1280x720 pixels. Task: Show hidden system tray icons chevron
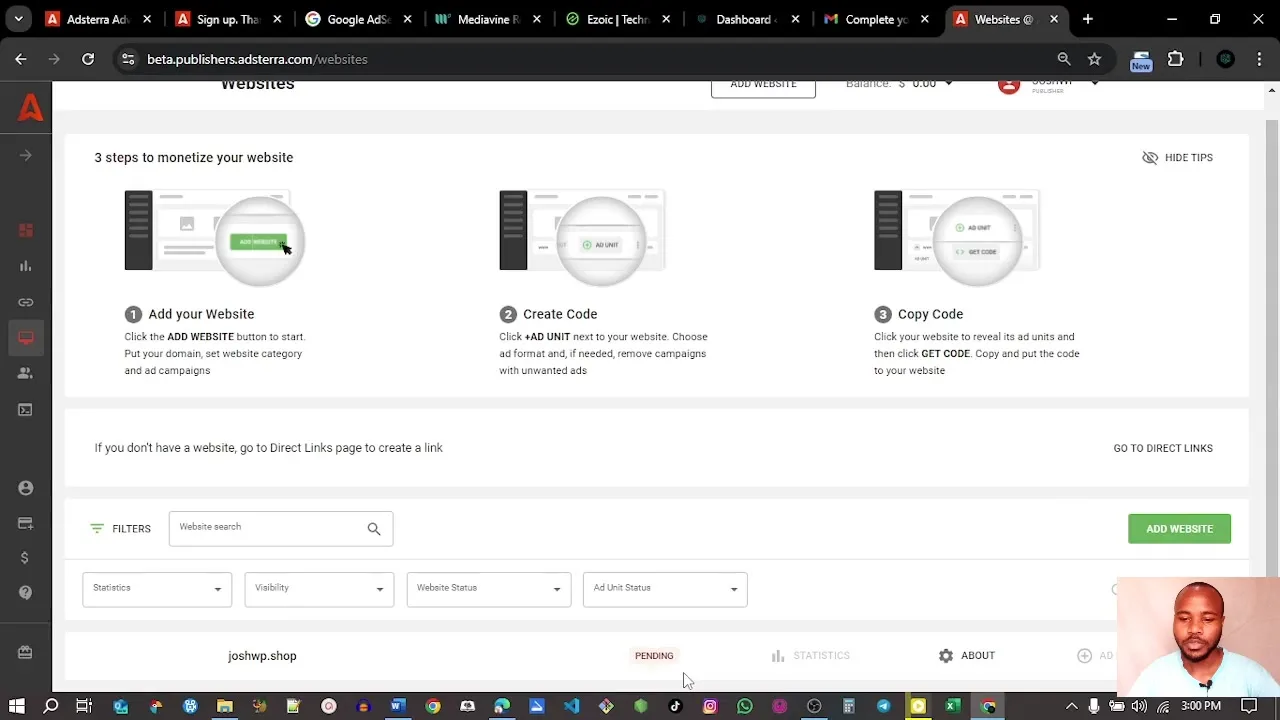tap(1071, 706)
